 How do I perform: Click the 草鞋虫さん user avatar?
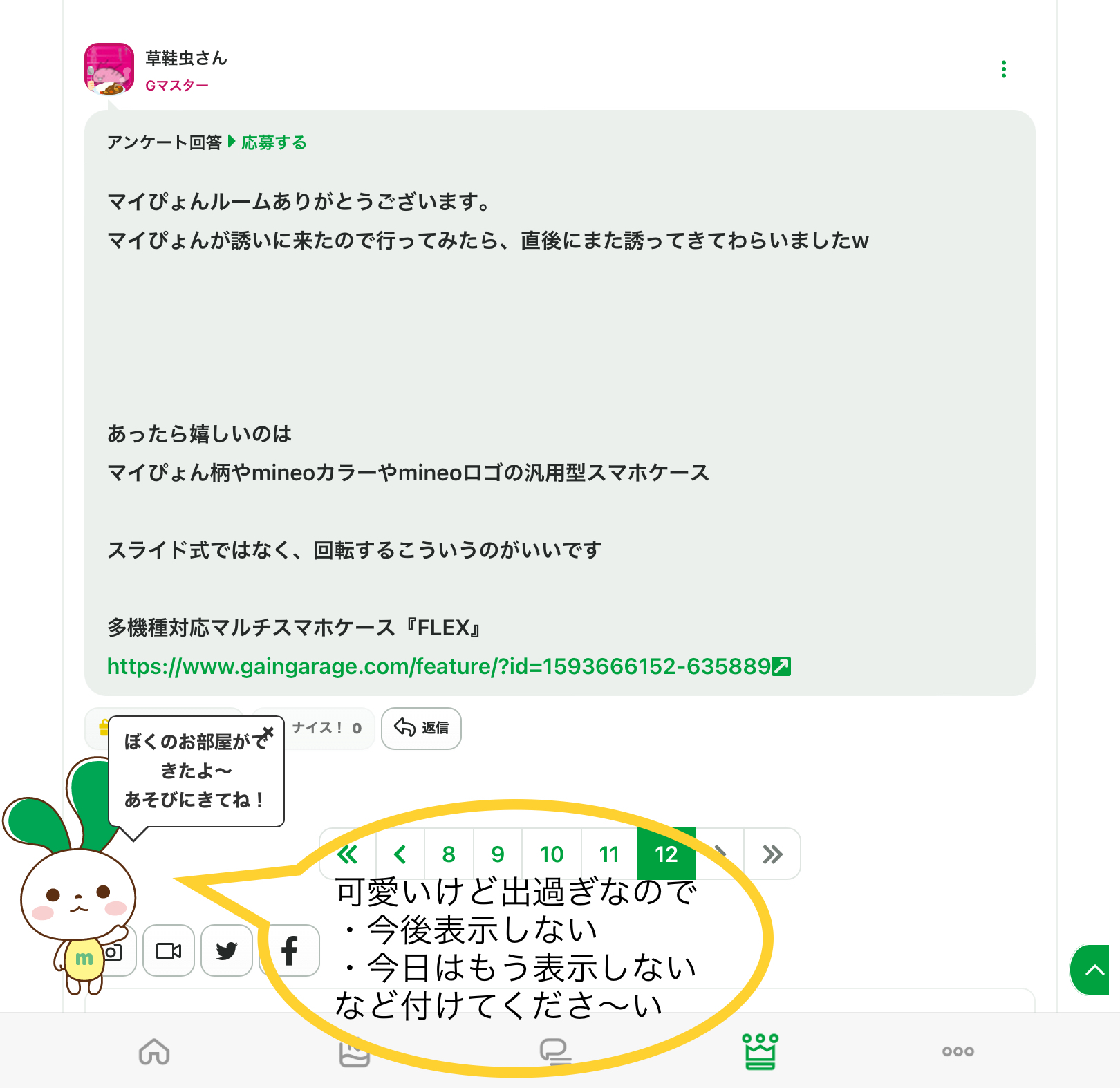click(109, 68)
